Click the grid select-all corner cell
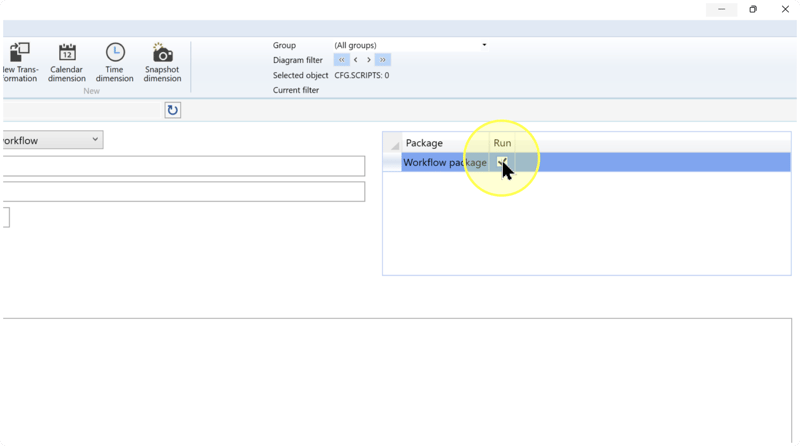The height and width of the screenshot is (446, 800). (392, 143)
